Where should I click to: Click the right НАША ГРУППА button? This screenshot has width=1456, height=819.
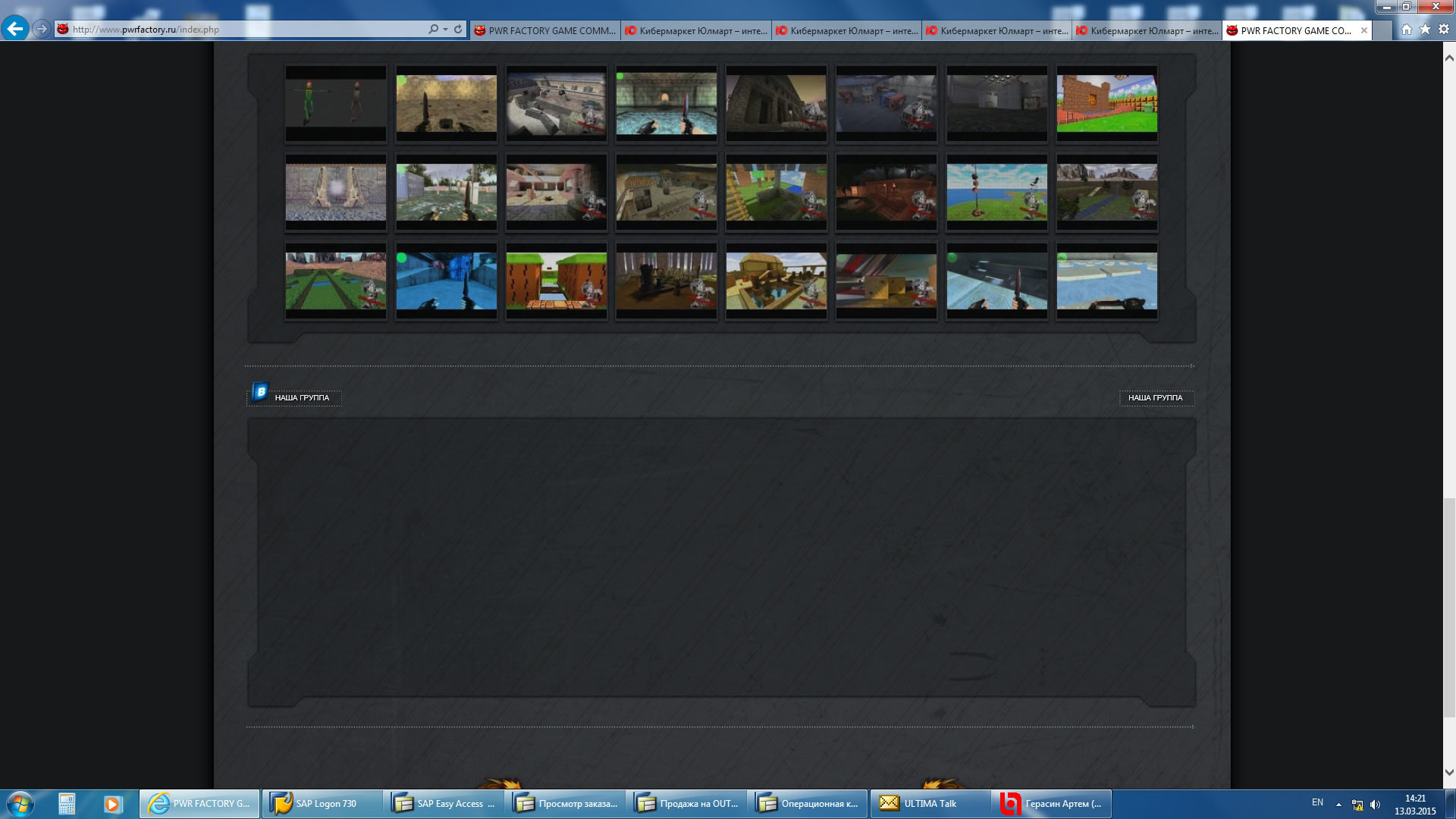[1156, 397]
